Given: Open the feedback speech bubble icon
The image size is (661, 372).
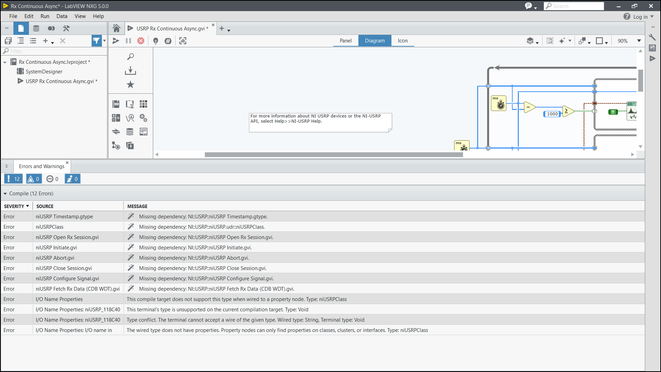Looking at the screenshot, I should tap(529, 6).
